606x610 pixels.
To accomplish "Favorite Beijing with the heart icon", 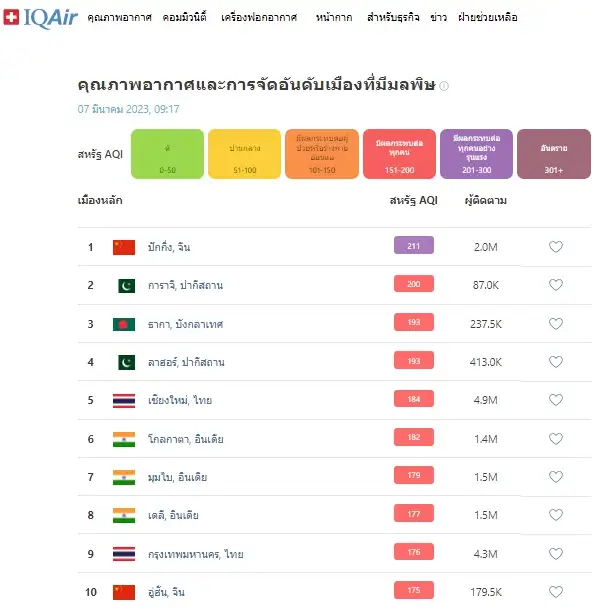I will click(x=556, y=247).
